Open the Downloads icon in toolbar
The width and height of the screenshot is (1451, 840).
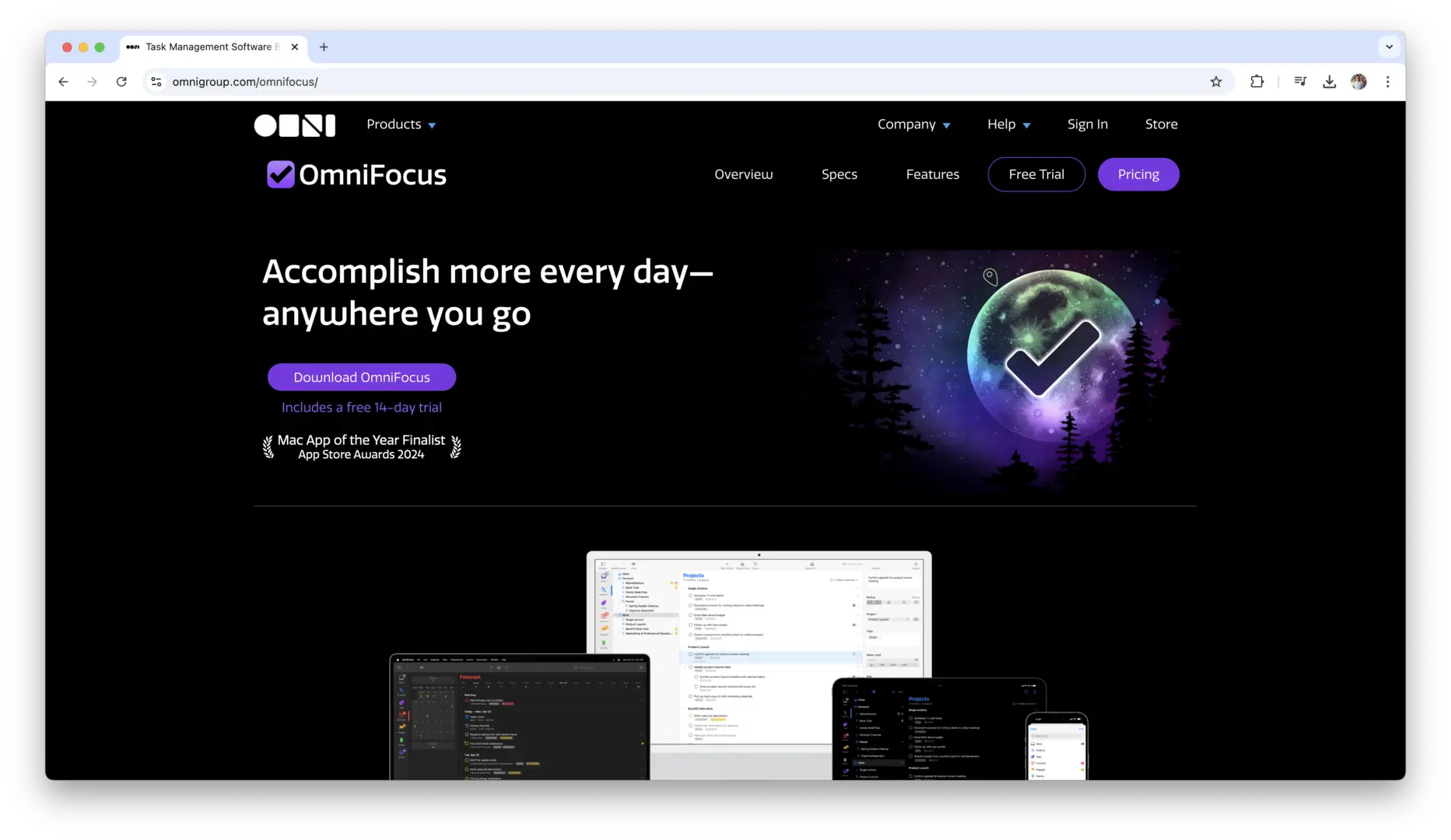(1330, 82)
